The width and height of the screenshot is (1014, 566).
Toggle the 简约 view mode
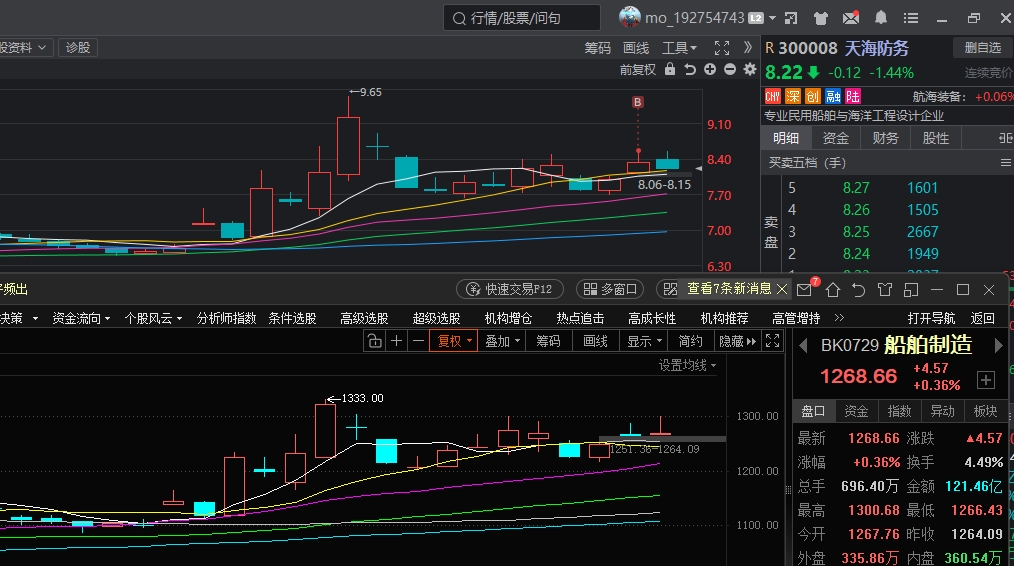(690, 341)
